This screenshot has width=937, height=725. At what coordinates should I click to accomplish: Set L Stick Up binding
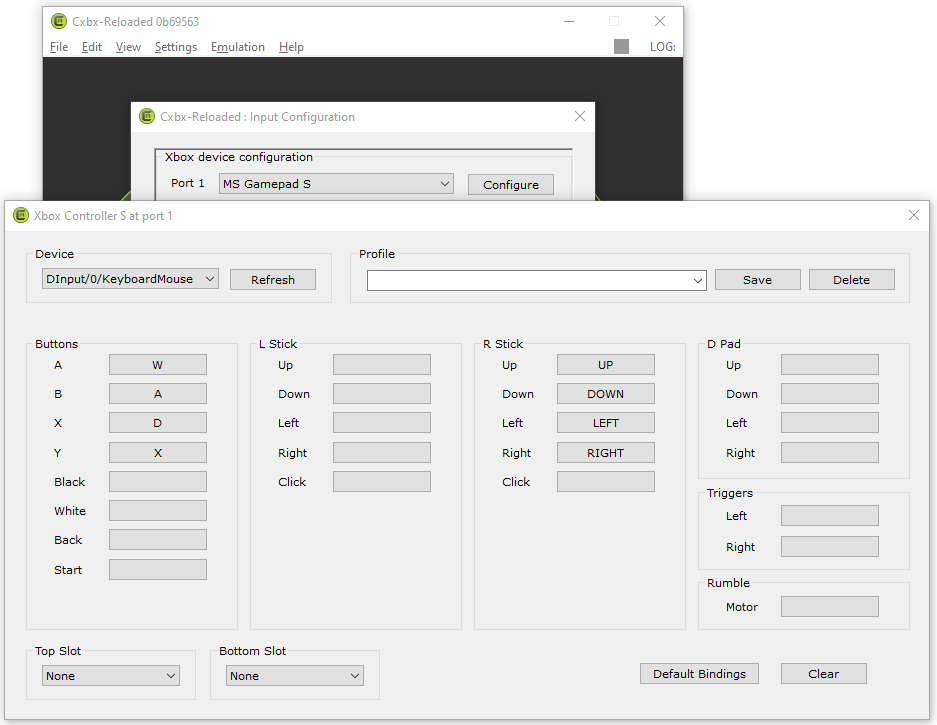click(382, 365)
